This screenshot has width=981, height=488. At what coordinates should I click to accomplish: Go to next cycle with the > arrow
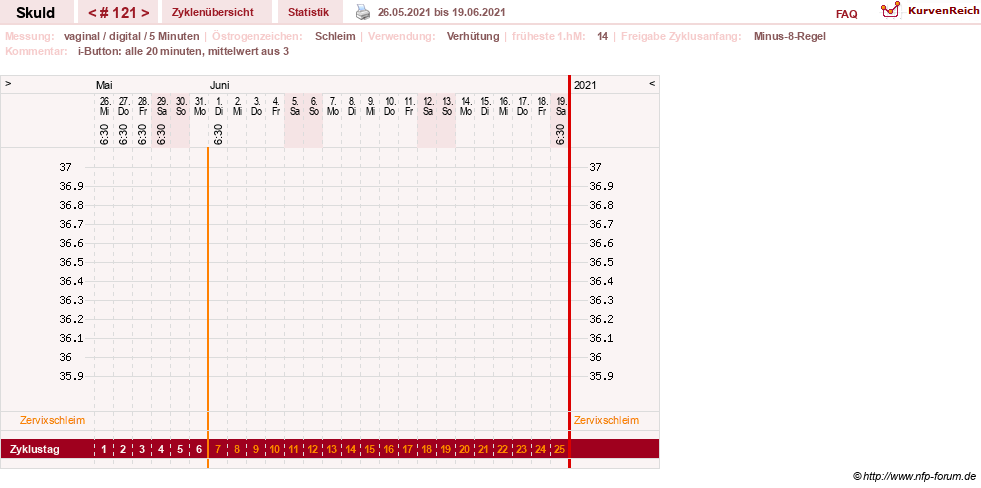point(145,13)
